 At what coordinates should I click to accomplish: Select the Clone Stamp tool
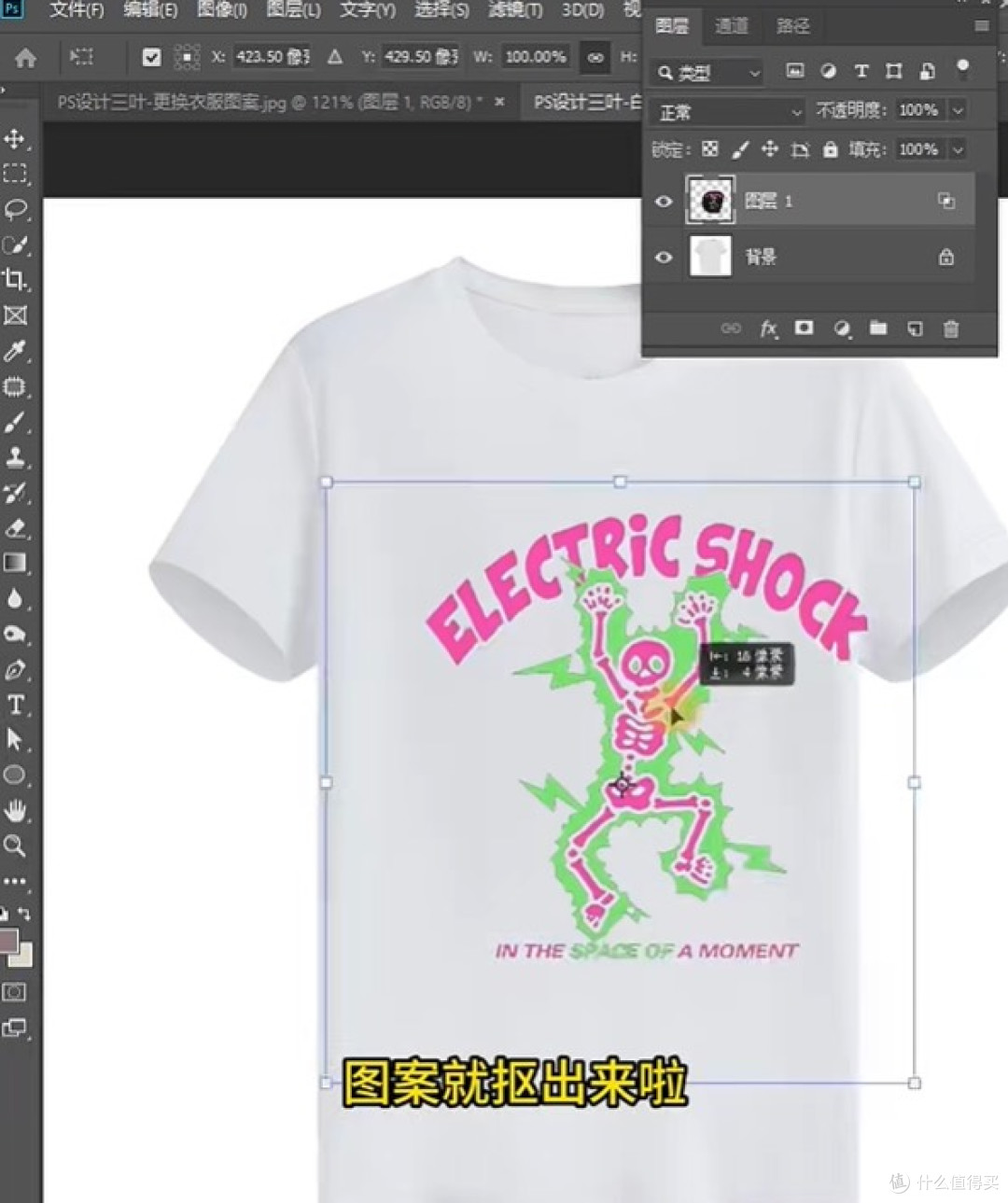(14, 457)
